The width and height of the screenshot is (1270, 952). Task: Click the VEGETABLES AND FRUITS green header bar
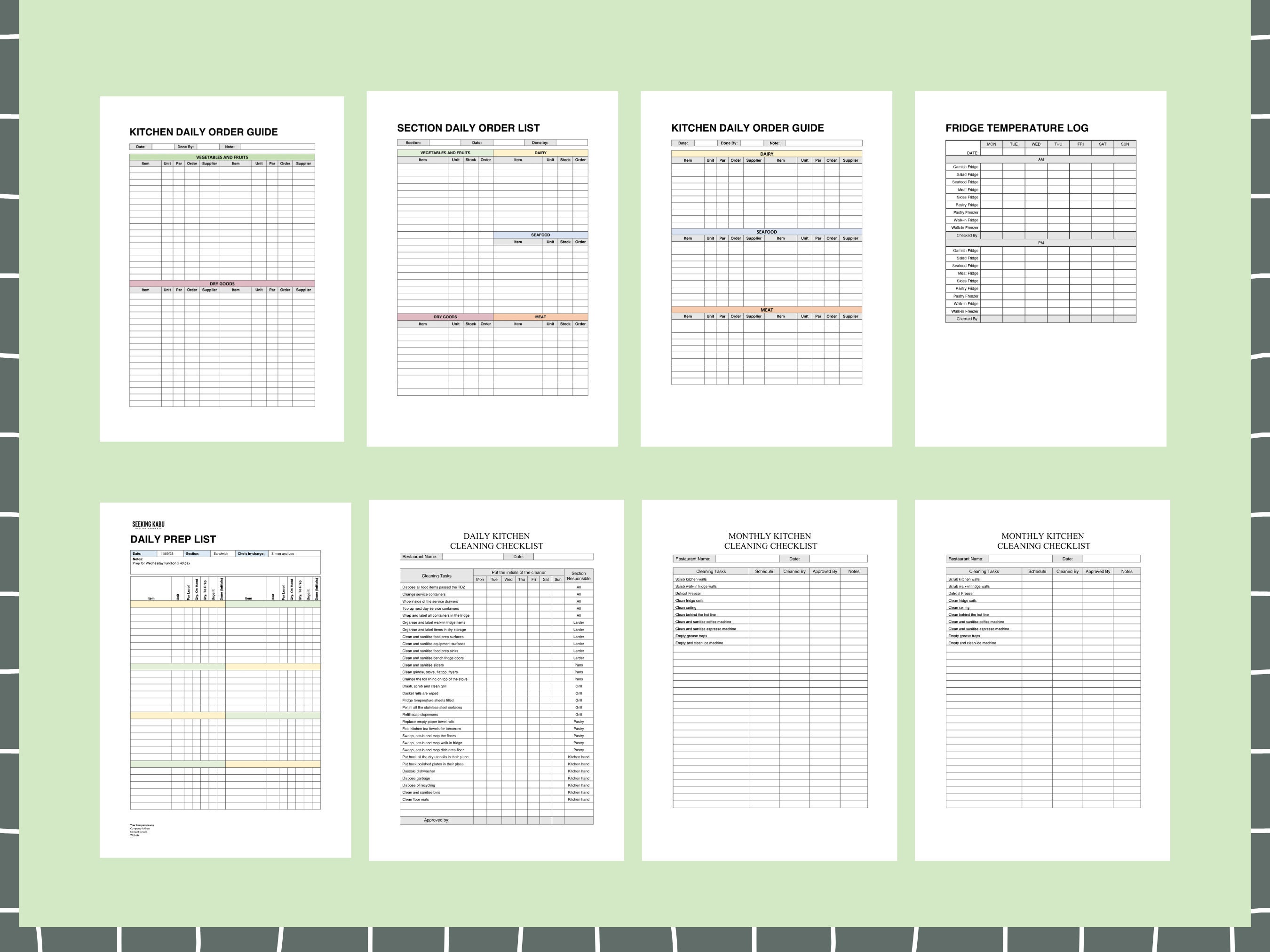[222, 156]
